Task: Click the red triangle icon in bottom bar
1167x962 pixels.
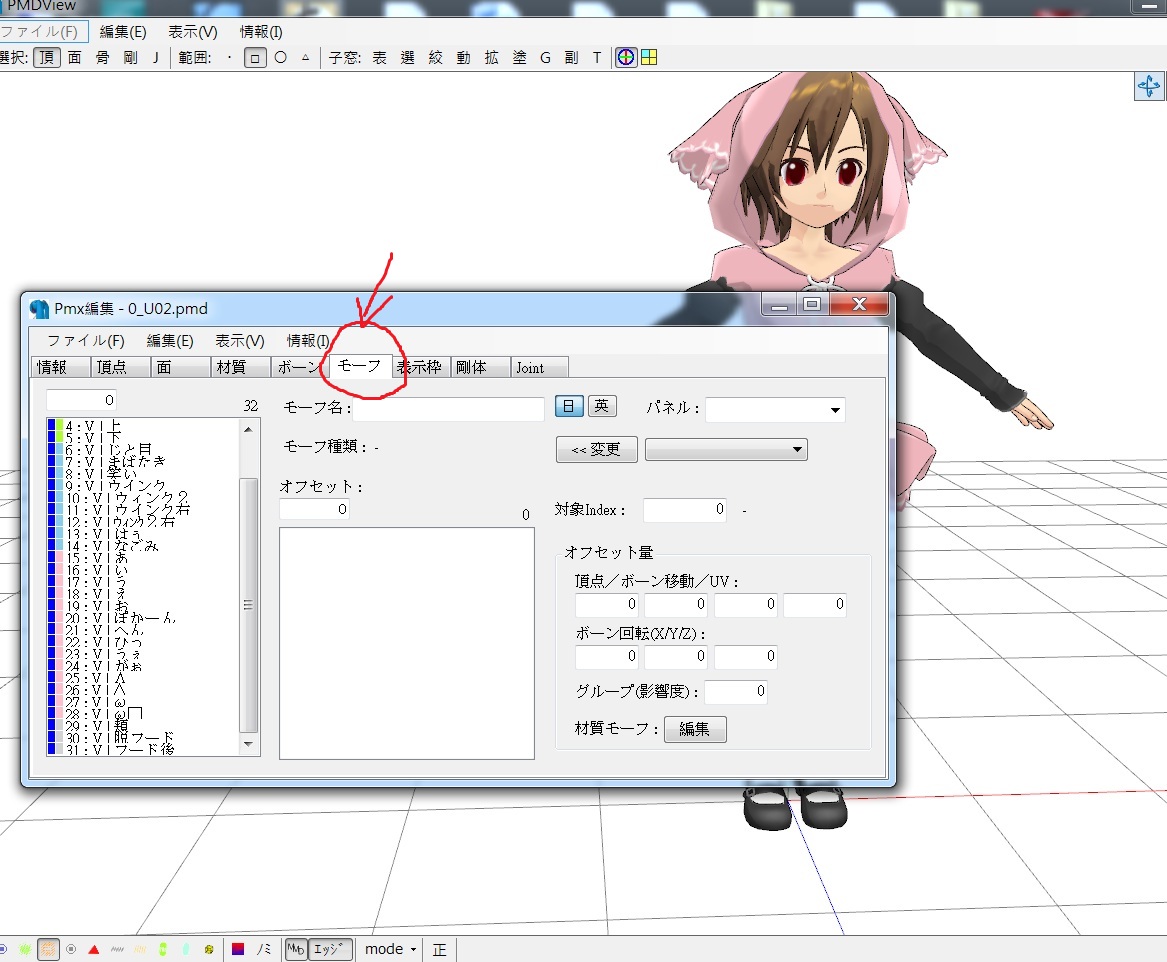Action: (x=94, y=949)
